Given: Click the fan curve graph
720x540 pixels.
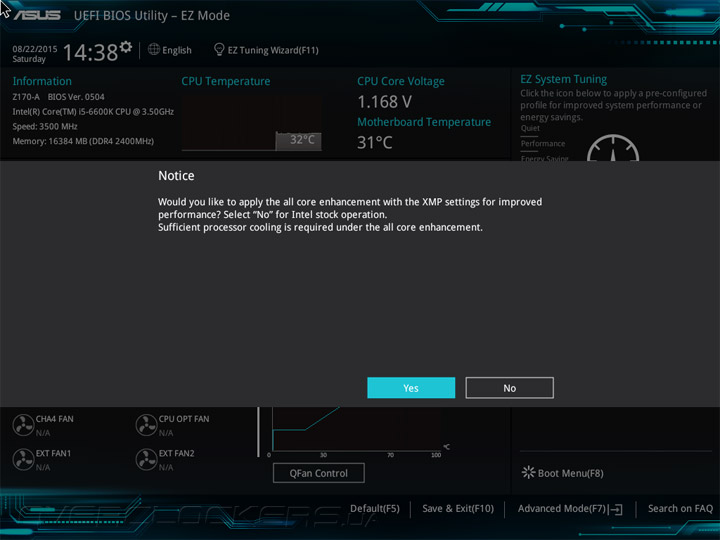Looking at the screenshot, I should pos(357,429).
